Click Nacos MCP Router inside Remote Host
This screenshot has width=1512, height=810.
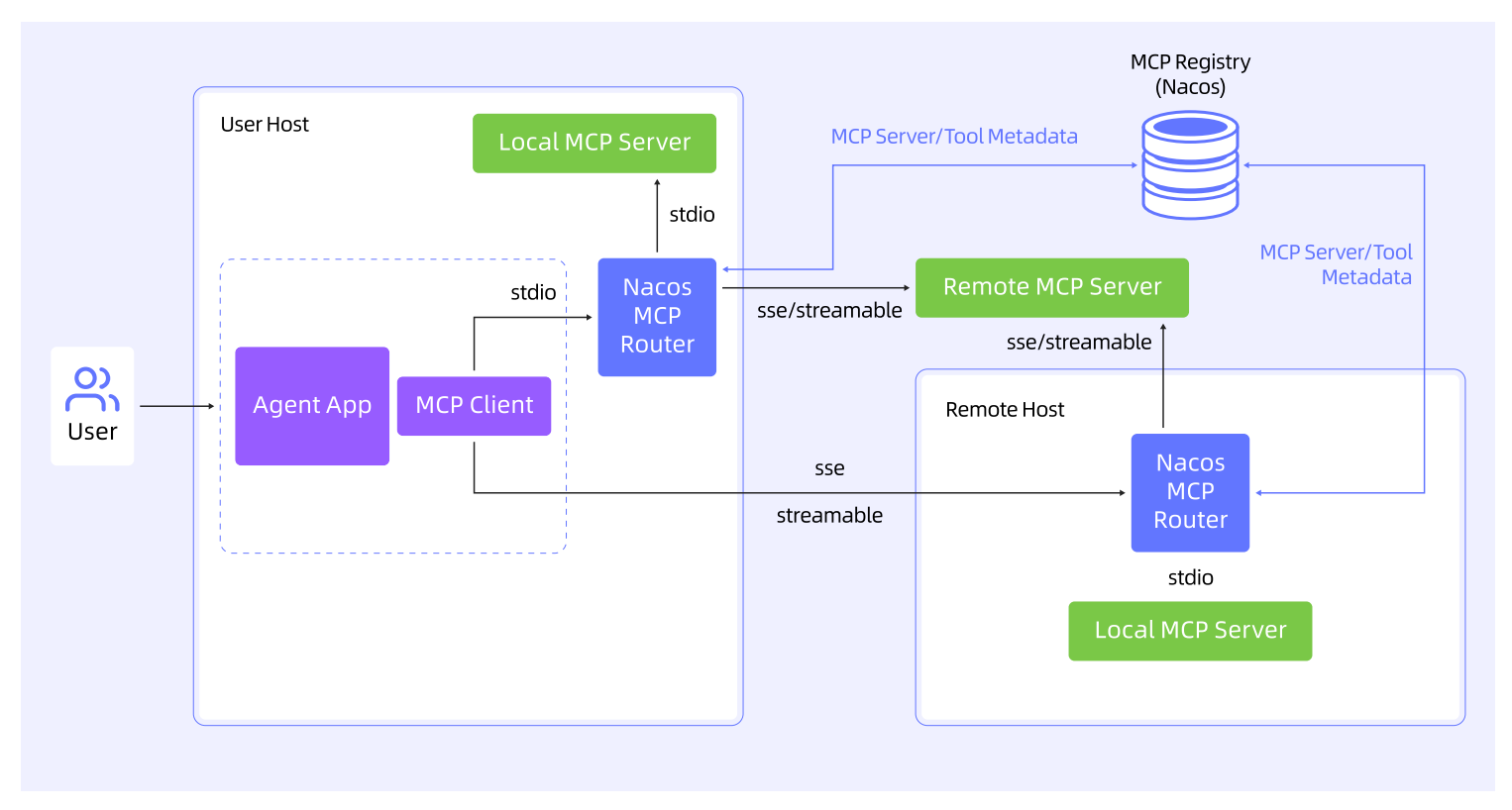point(1190,491)
